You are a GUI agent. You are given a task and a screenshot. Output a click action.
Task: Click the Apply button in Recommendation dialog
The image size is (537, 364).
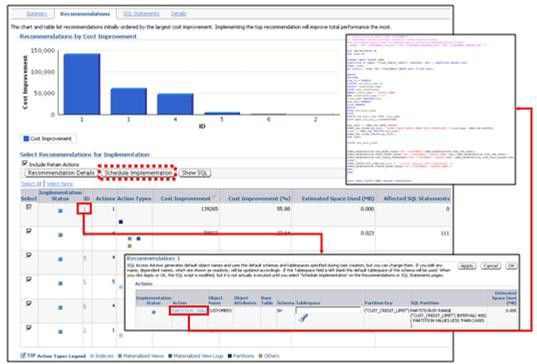467,266
